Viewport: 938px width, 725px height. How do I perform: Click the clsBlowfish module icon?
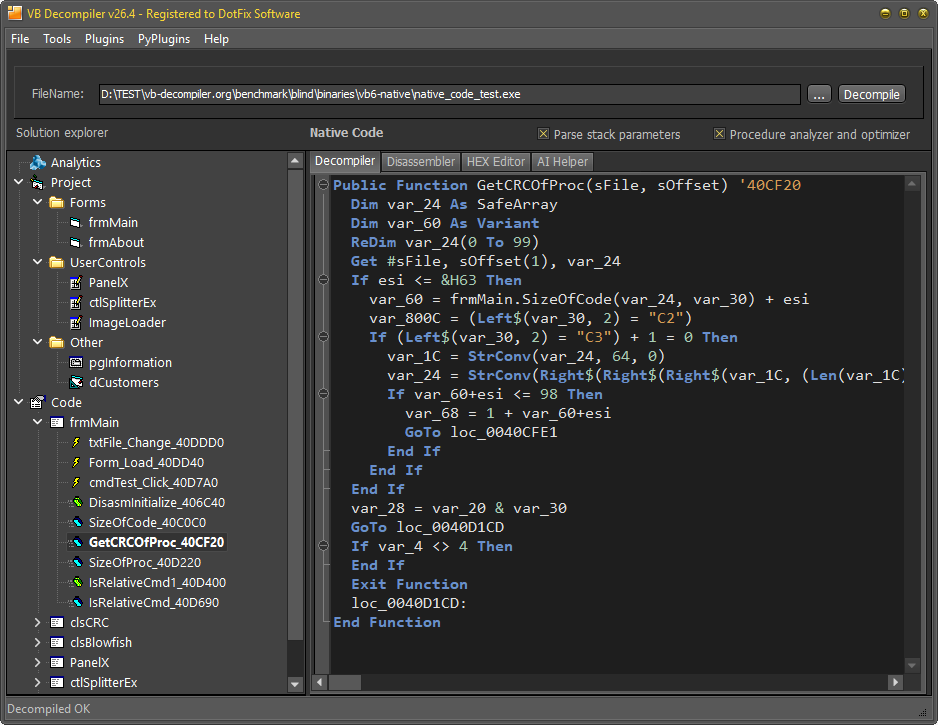[x=57, y=642]
